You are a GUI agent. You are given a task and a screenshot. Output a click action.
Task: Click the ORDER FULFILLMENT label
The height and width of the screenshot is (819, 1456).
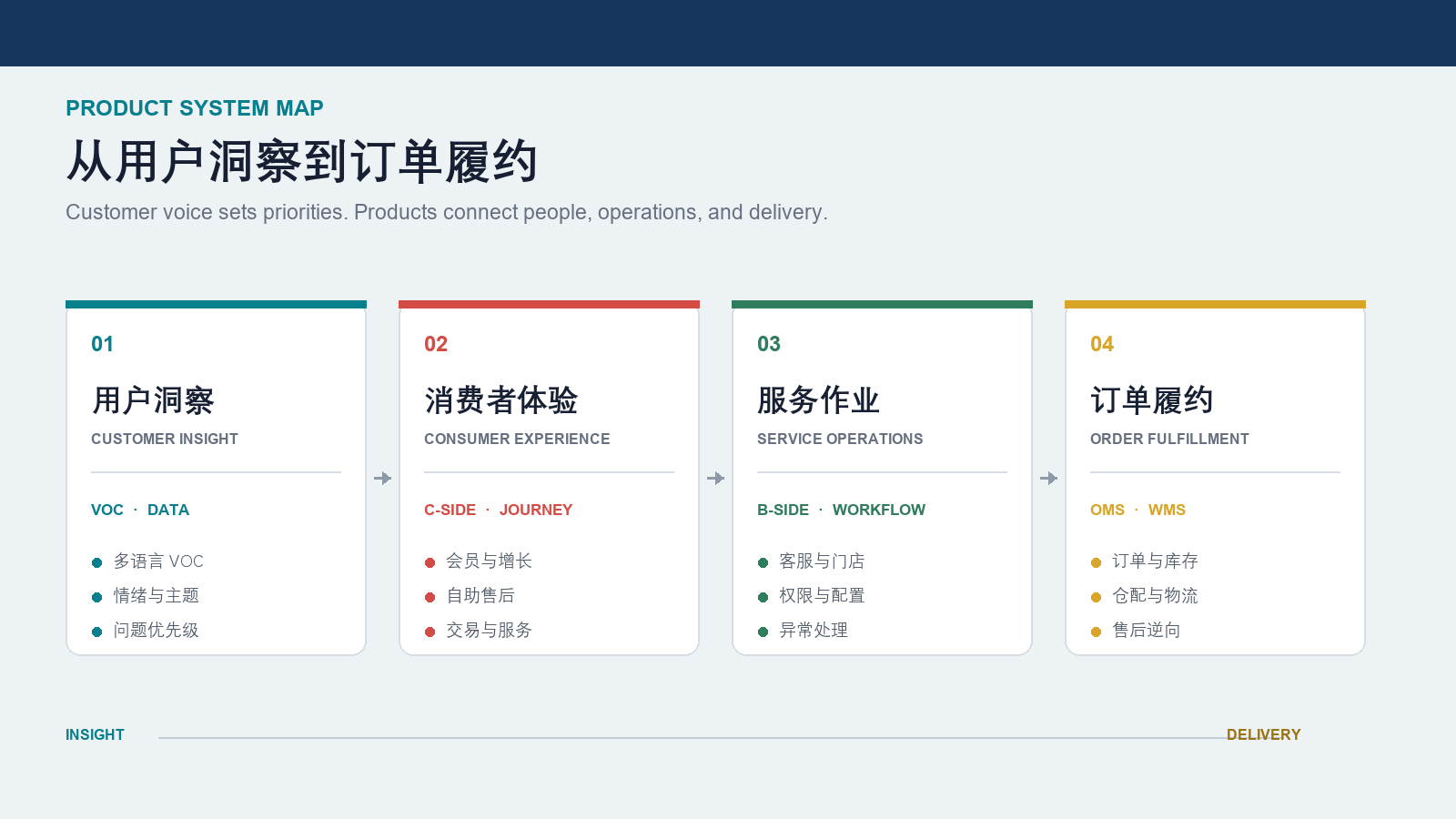click(x=1169, y=439)
